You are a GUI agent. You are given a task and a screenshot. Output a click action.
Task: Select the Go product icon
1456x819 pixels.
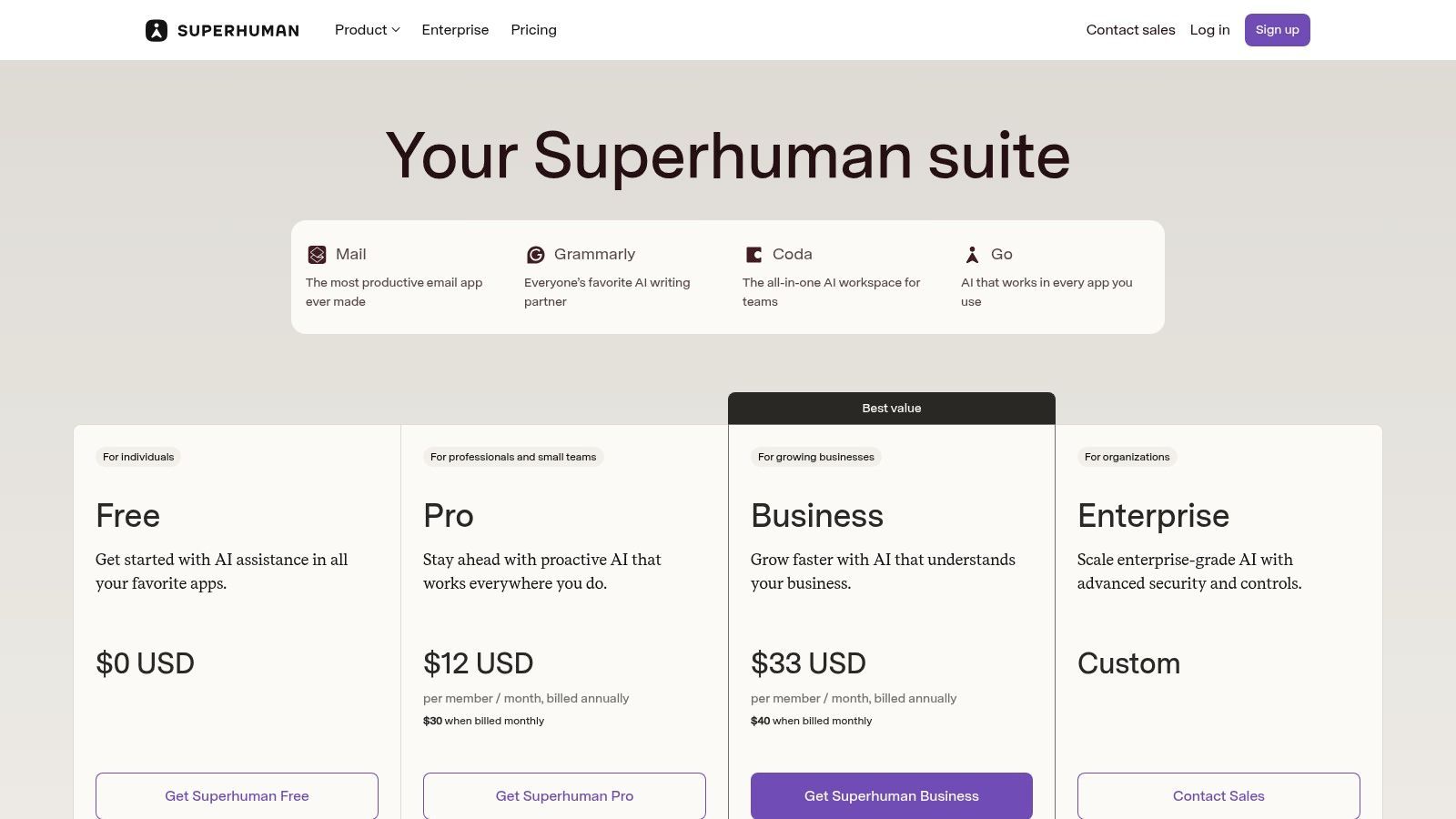[972, 254]
